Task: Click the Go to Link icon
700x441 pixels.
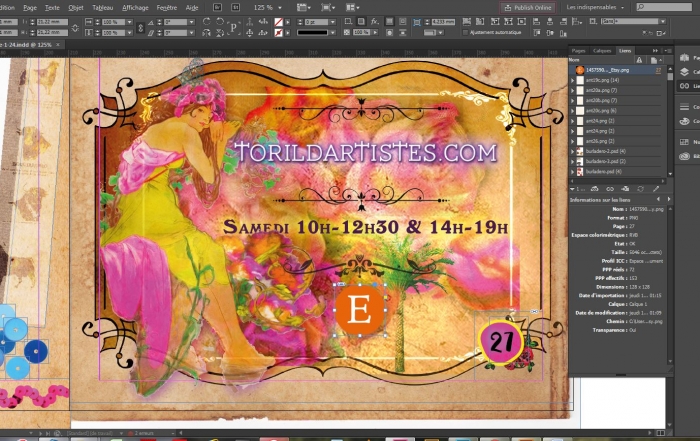Action: coord(625,189)
